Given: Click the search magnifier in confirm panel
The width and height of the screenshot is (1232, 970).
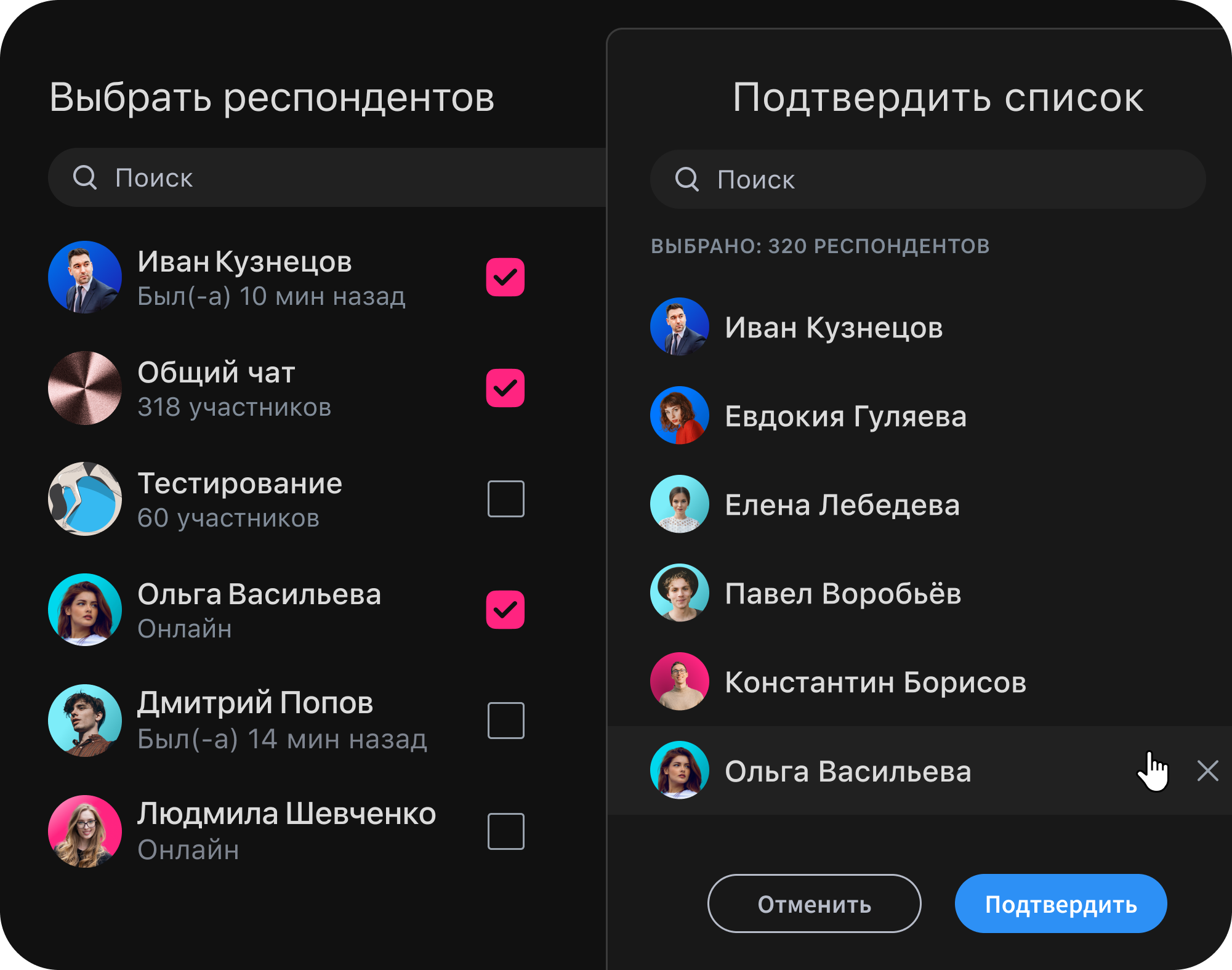Looking at the screenshot, I should 686,179.
